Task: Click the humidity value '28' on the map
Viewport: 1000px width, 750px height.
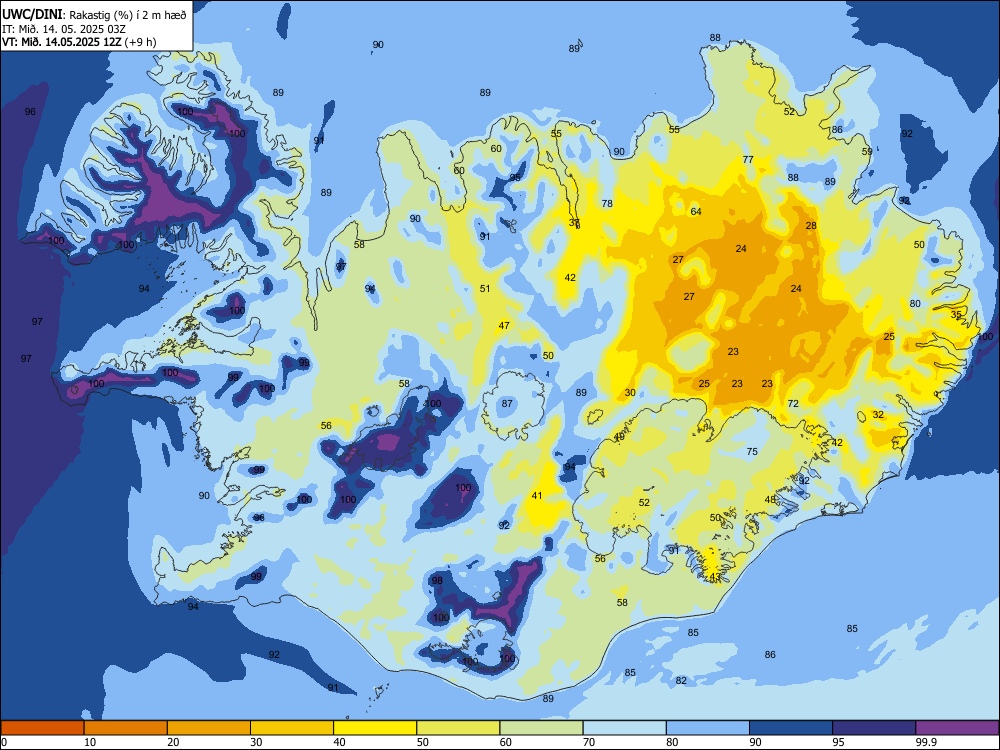Action: click(x=811, y=226)
